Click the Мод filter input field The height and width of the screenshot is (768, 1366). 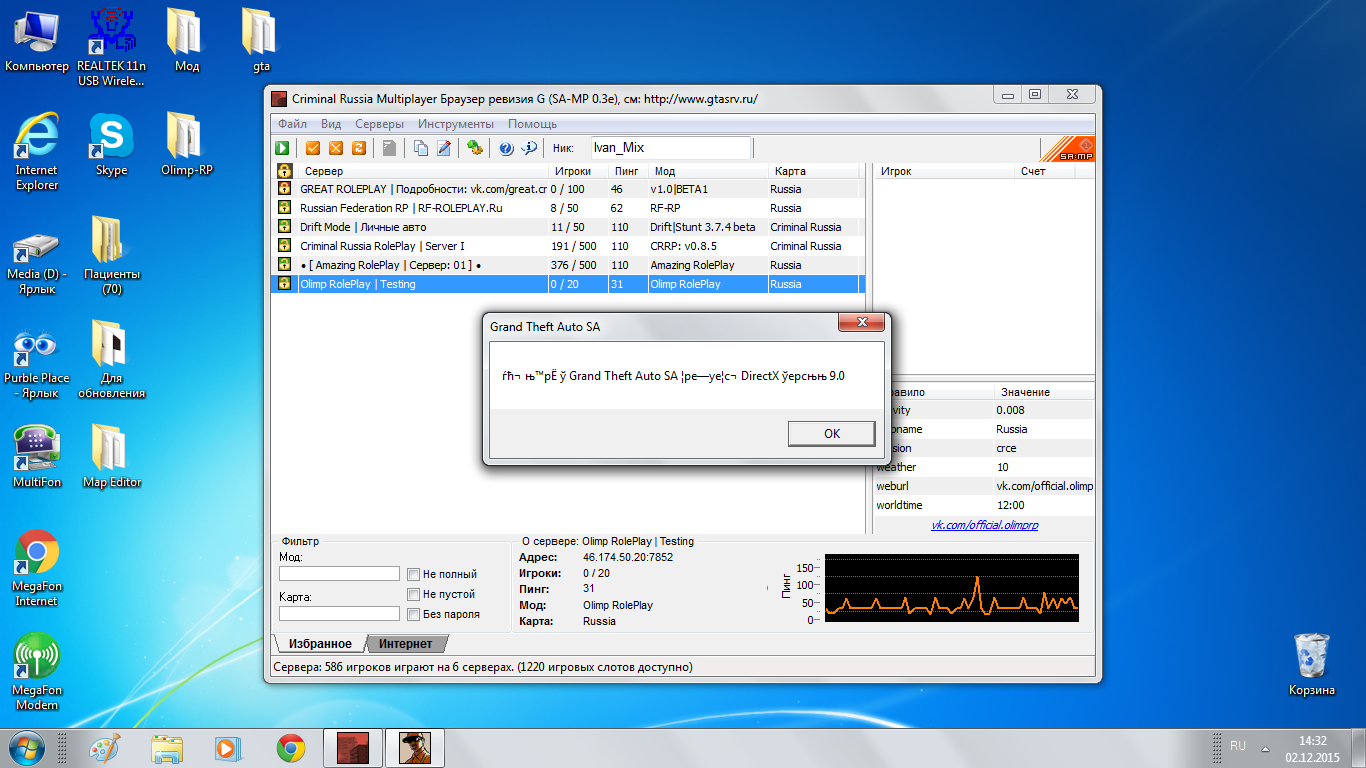point(339,574)
